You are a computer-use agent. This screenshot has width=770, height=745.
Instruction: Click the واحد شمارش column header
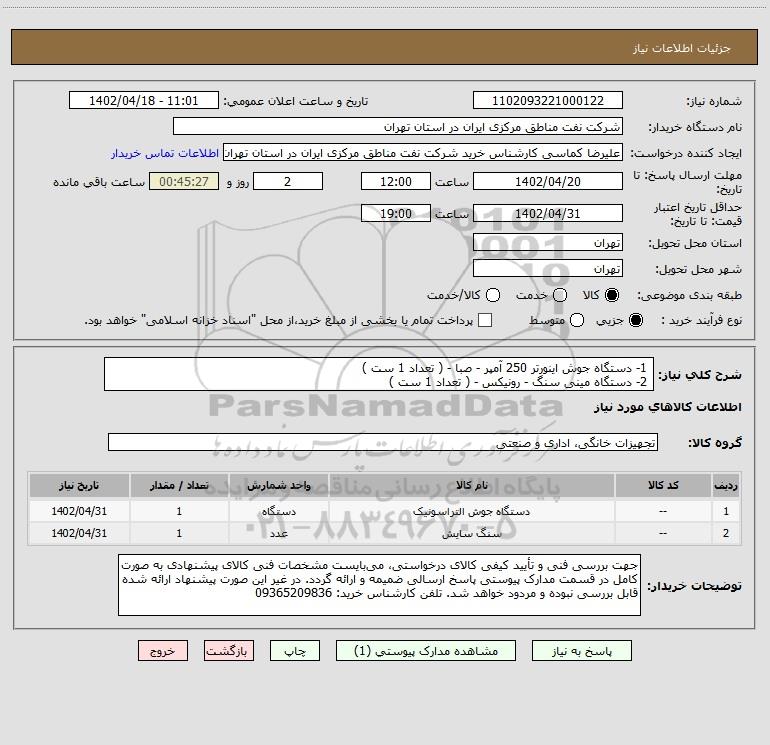pos(278,486)
